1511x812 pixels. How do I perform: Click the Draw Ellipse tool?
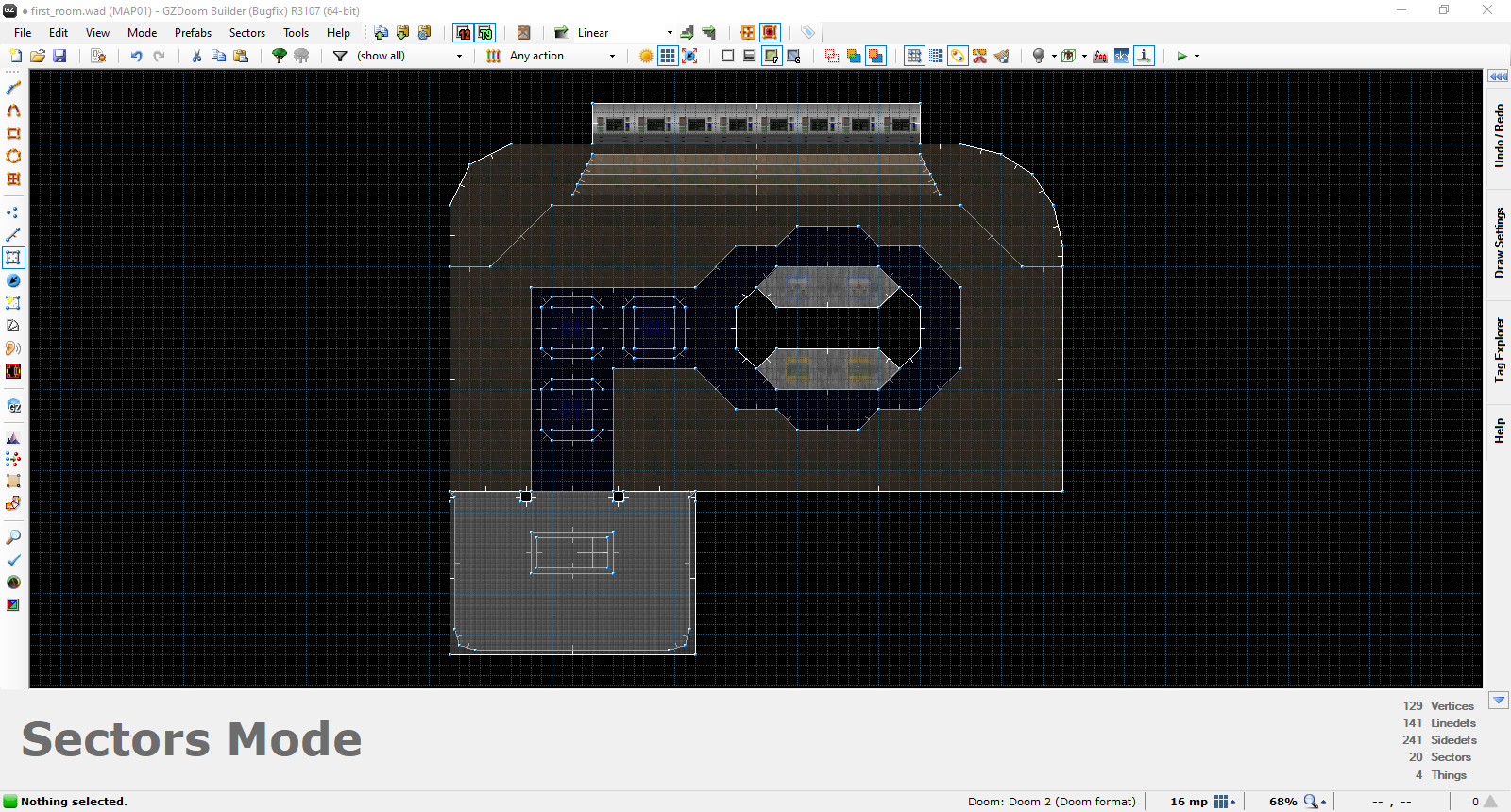[13, 157]
